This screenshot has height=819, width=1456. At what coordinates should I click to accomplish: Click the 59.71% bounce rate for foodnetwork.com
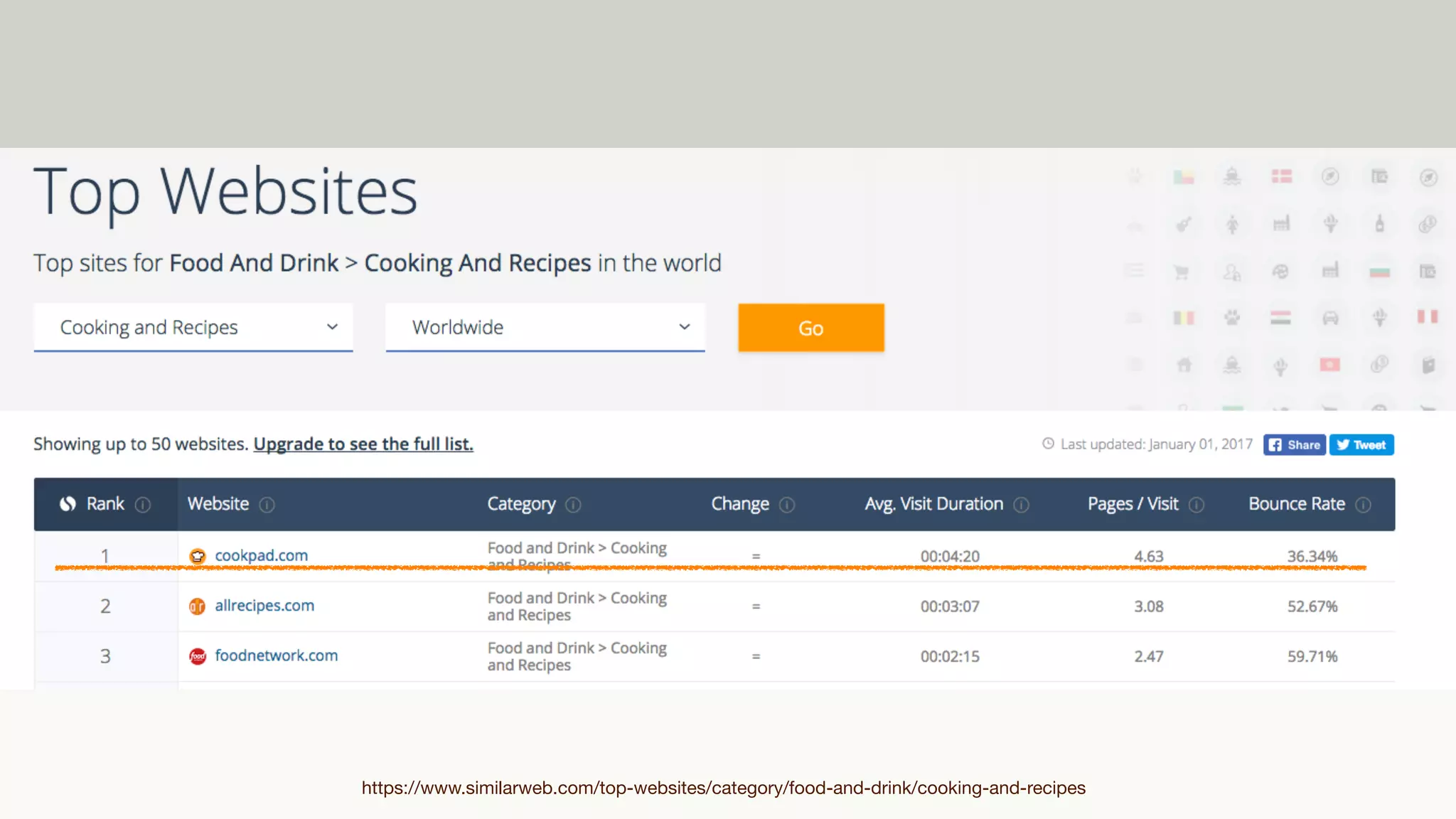tap(1312, 656)
